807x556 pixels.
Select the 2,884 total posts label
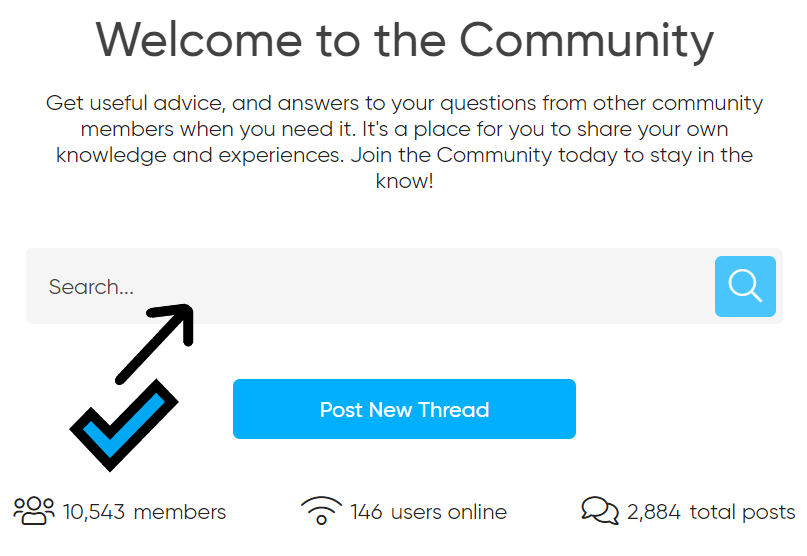[x=711, y=512]
